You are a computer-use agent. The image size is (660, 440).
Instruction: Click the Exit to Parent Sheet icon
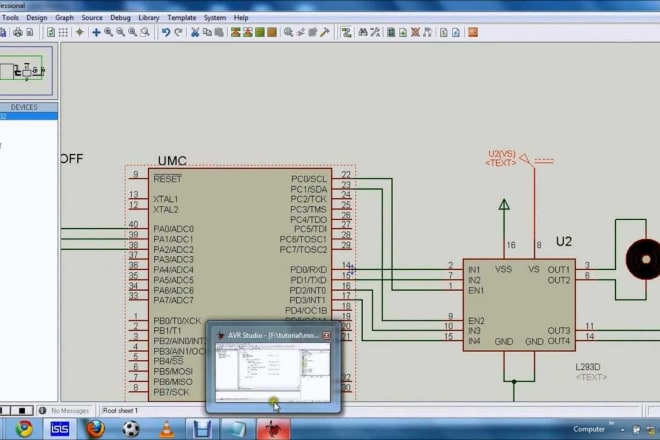pos(427,32)
